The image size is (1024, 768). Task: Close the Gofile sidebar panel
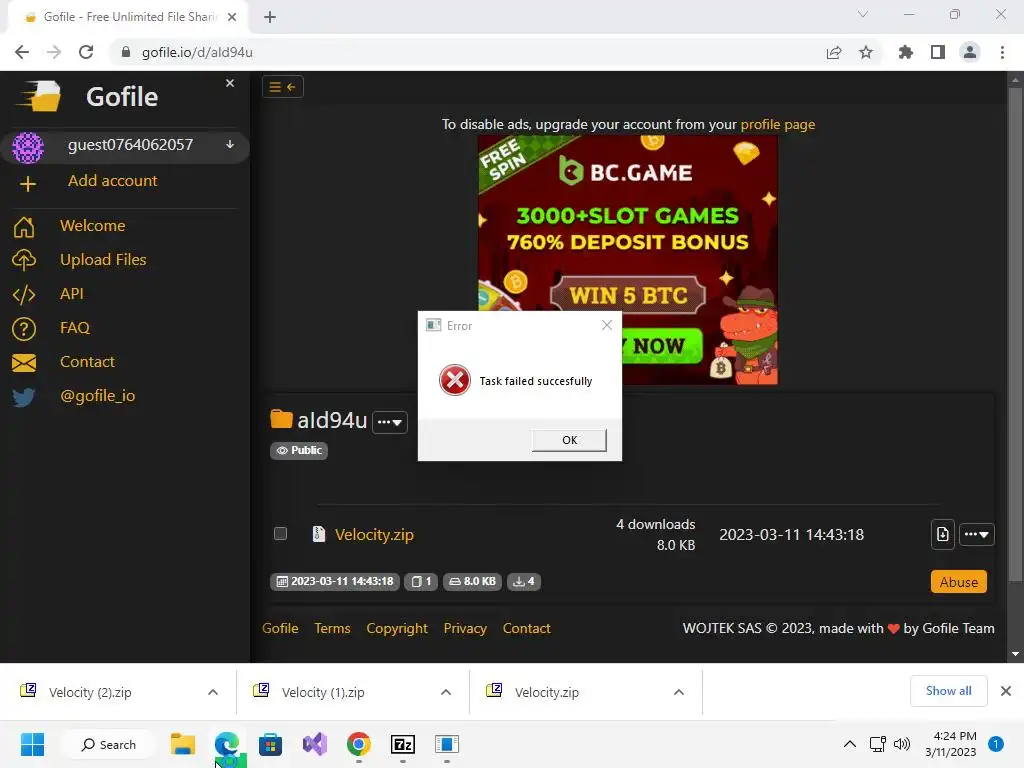click(230, 83)
